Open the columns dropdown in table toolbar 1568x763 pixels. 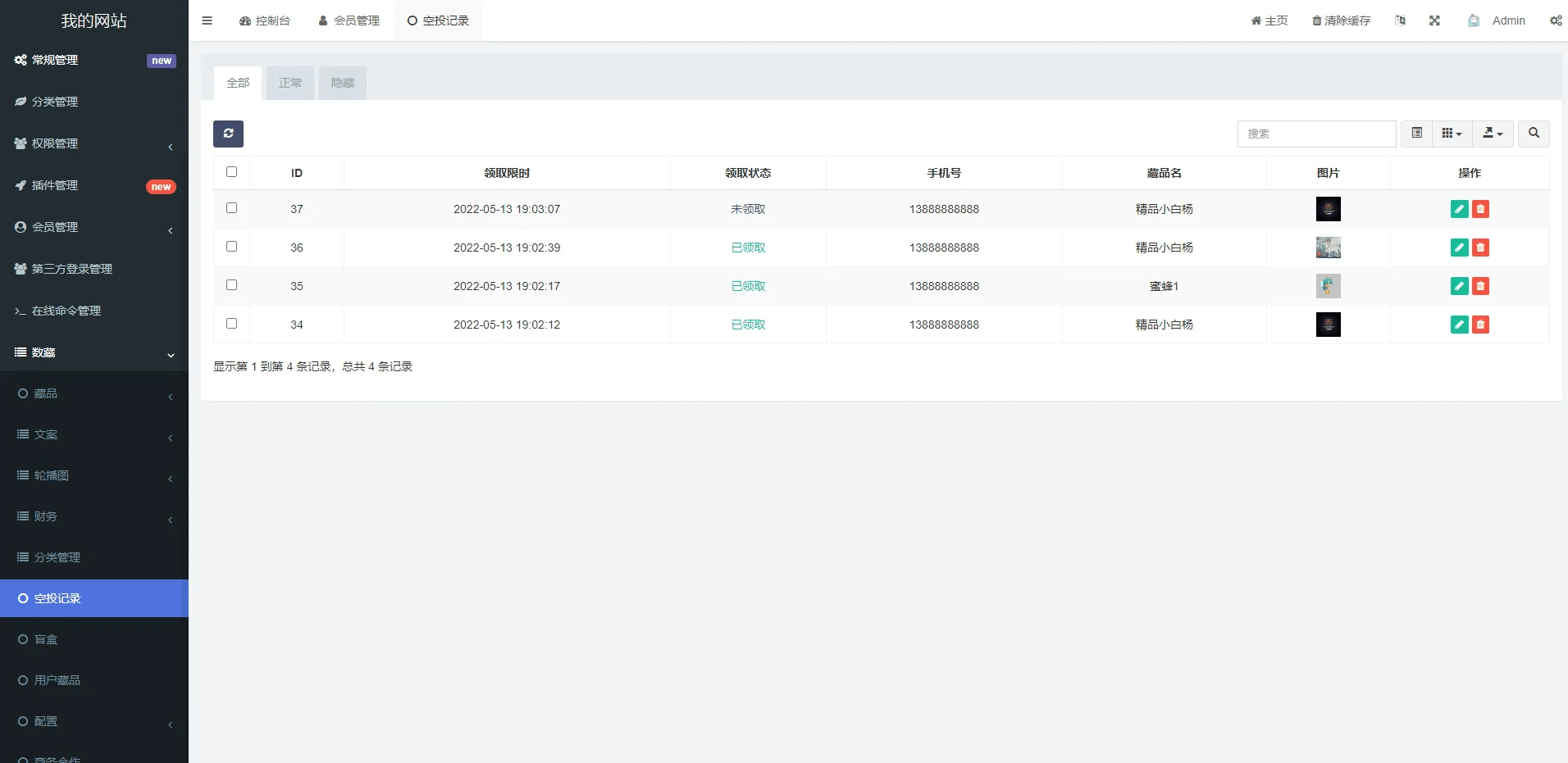[x=1452, y=134]
